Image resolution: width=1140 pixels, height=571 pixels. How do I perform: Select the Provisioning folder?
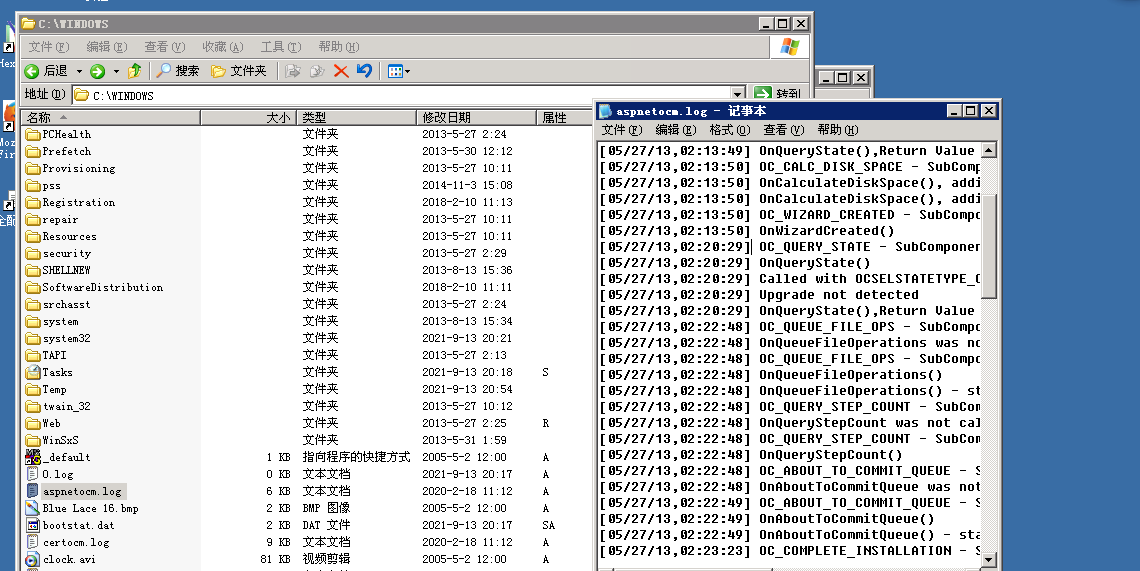tap(71, 168)
